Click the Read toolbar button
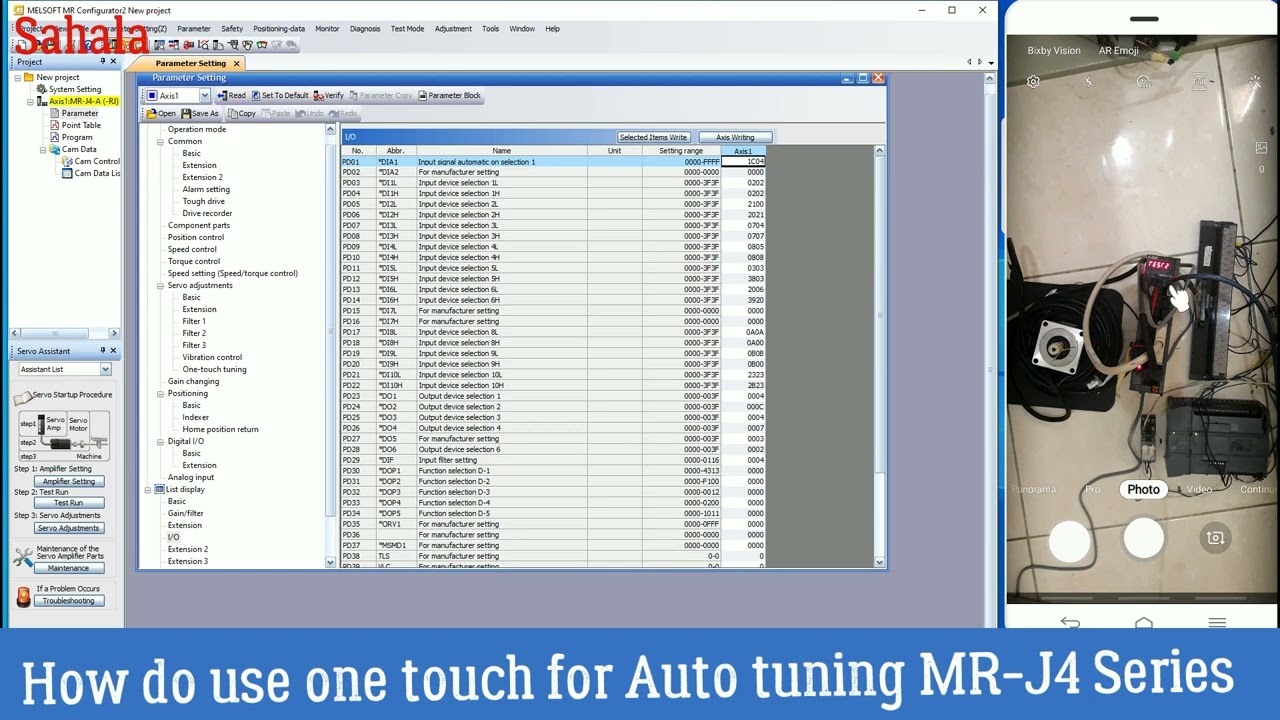 pos(231,96)
